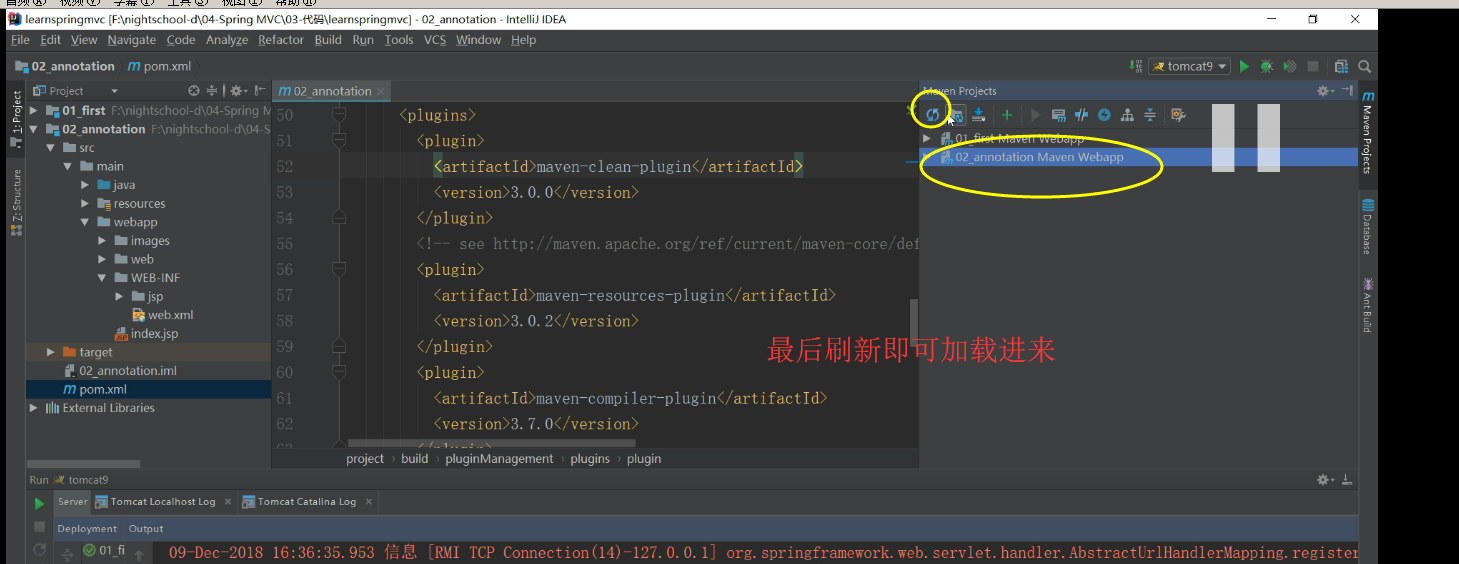
Task: Rerun tomcat9 from Run panel play icon
Action: click(39, 504)
